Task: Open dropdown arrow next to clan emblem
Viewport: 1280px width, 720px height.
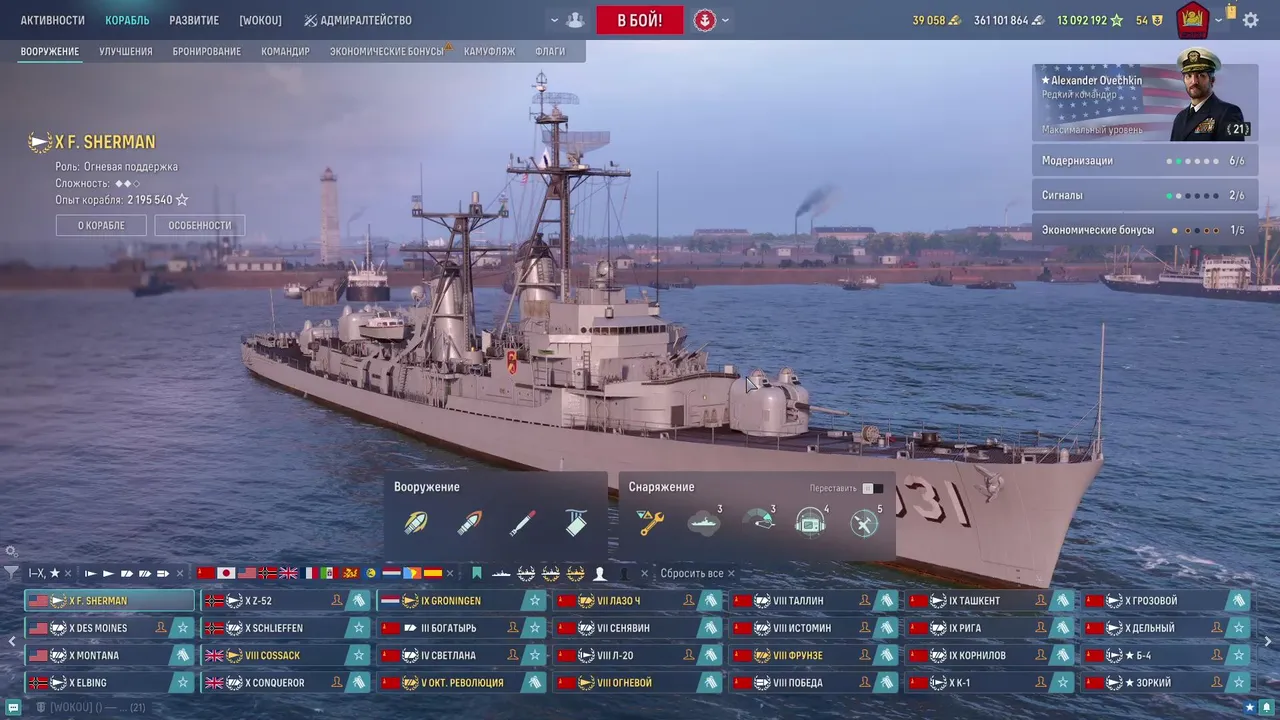Action: 1218,20
